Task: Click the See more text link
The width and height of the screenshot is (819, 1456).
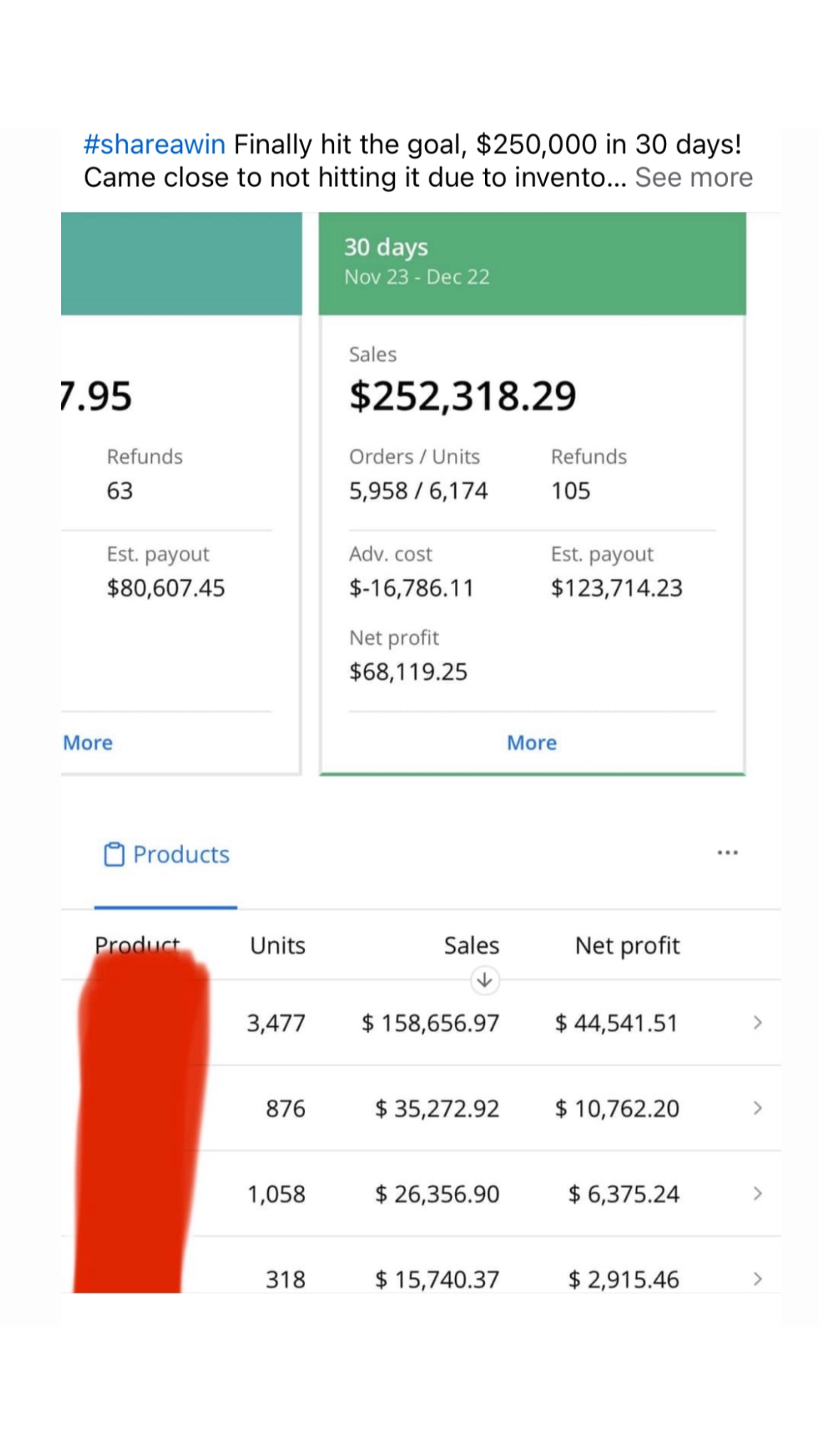Action: [693, 177]
